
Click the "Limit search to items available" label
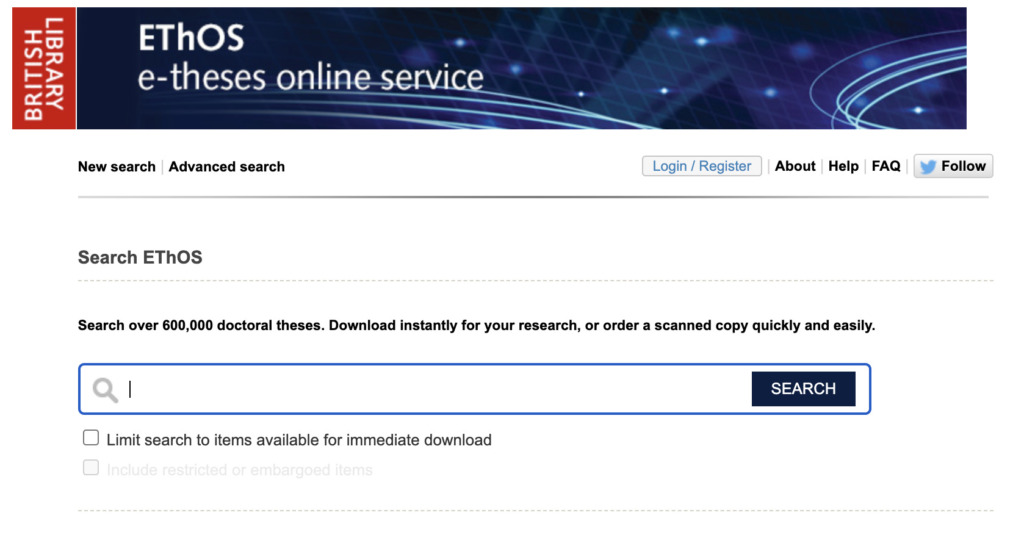point(299,440)
